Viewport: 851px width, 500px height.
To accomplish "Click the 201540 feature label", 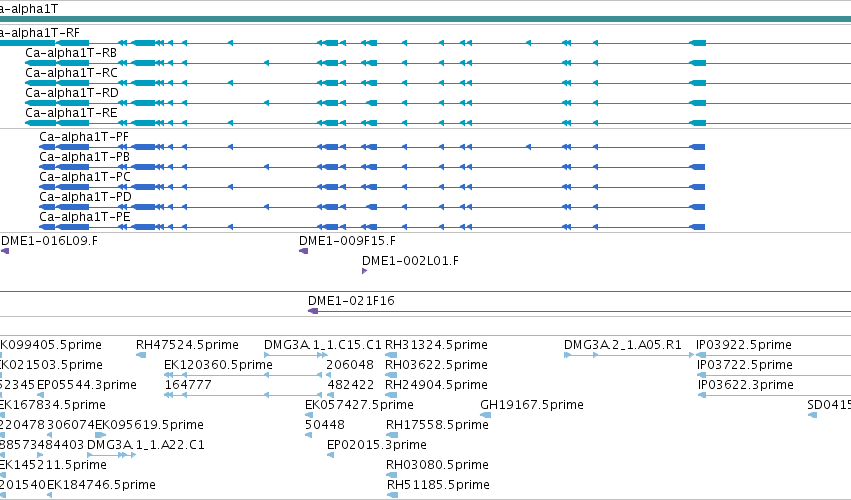I will [x=23, y=485].
